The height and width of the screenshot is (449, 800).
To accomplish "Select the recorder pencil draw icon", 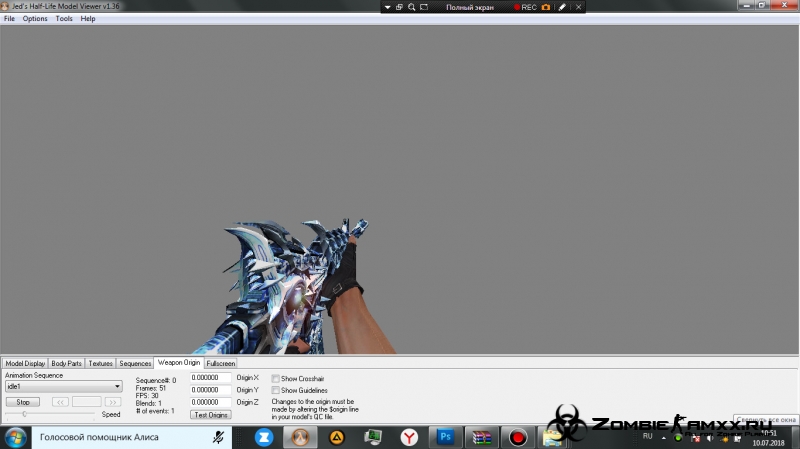I will [562, 7].
